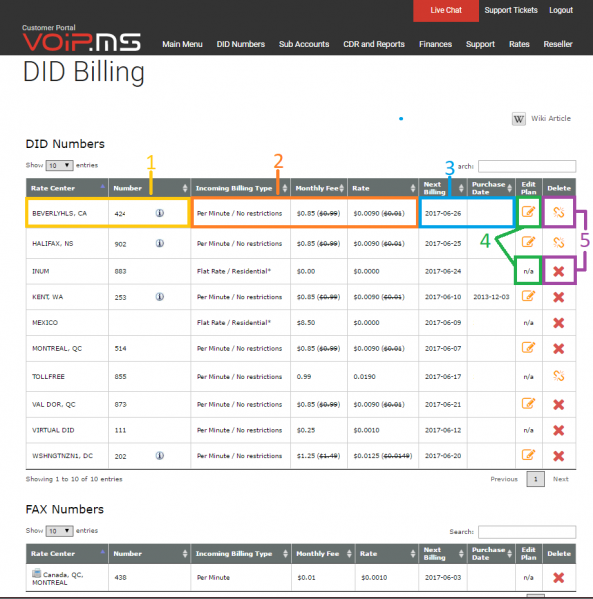Delete the INUM 883 DID

[559, 272]
